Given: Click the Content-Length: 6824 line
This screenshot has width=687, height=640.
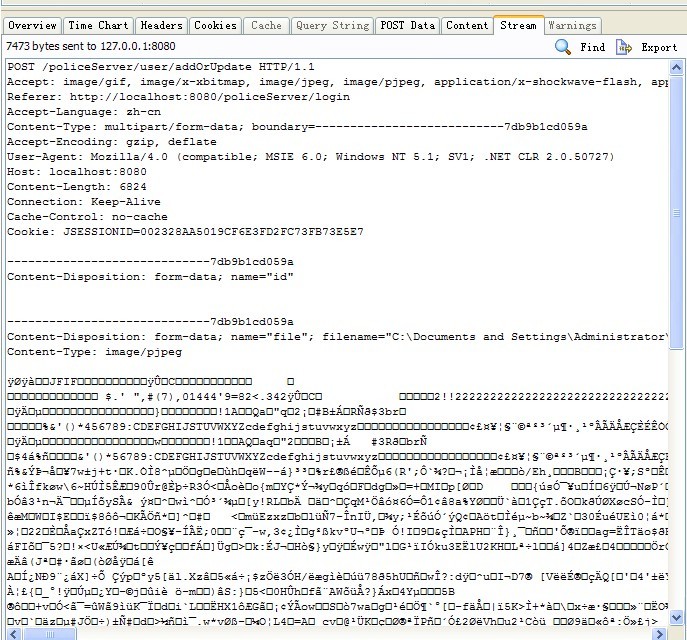Looking at the screenshot, I should [x=77, y=187].
